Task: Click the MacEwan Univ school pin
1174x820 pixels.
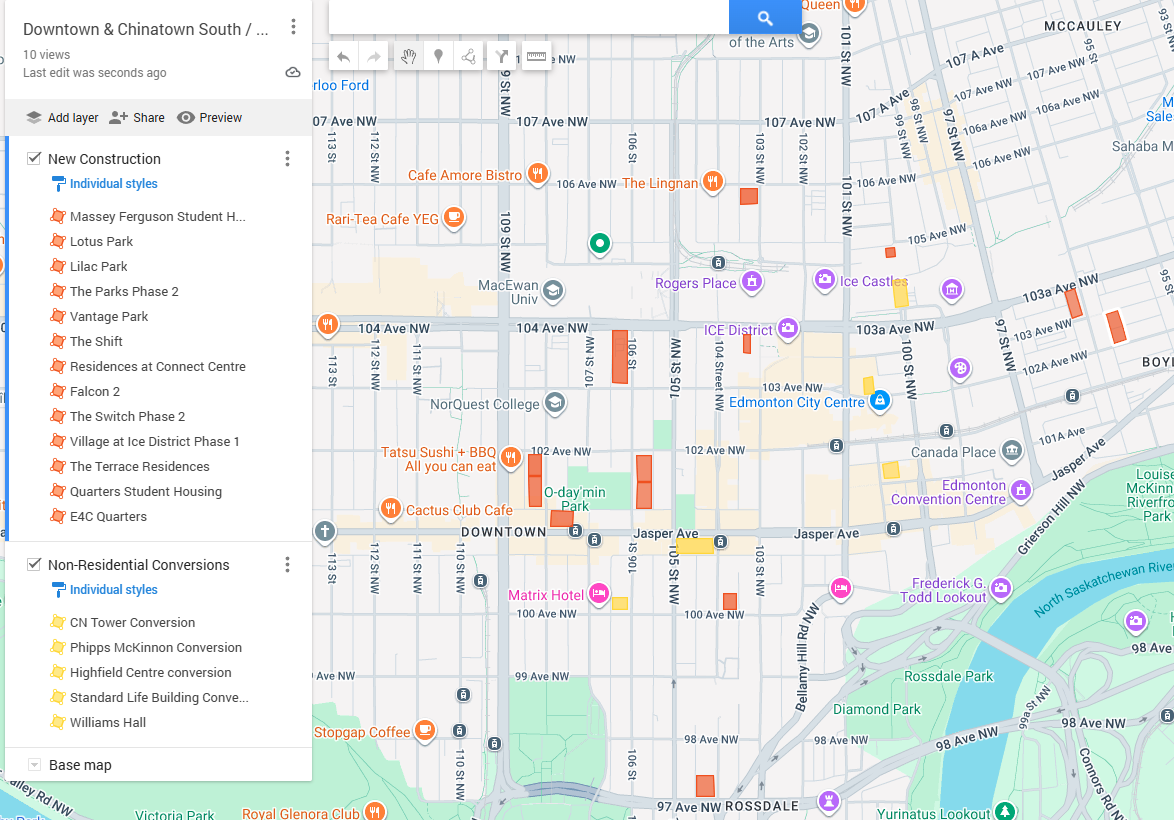Action: coord(553,291)
